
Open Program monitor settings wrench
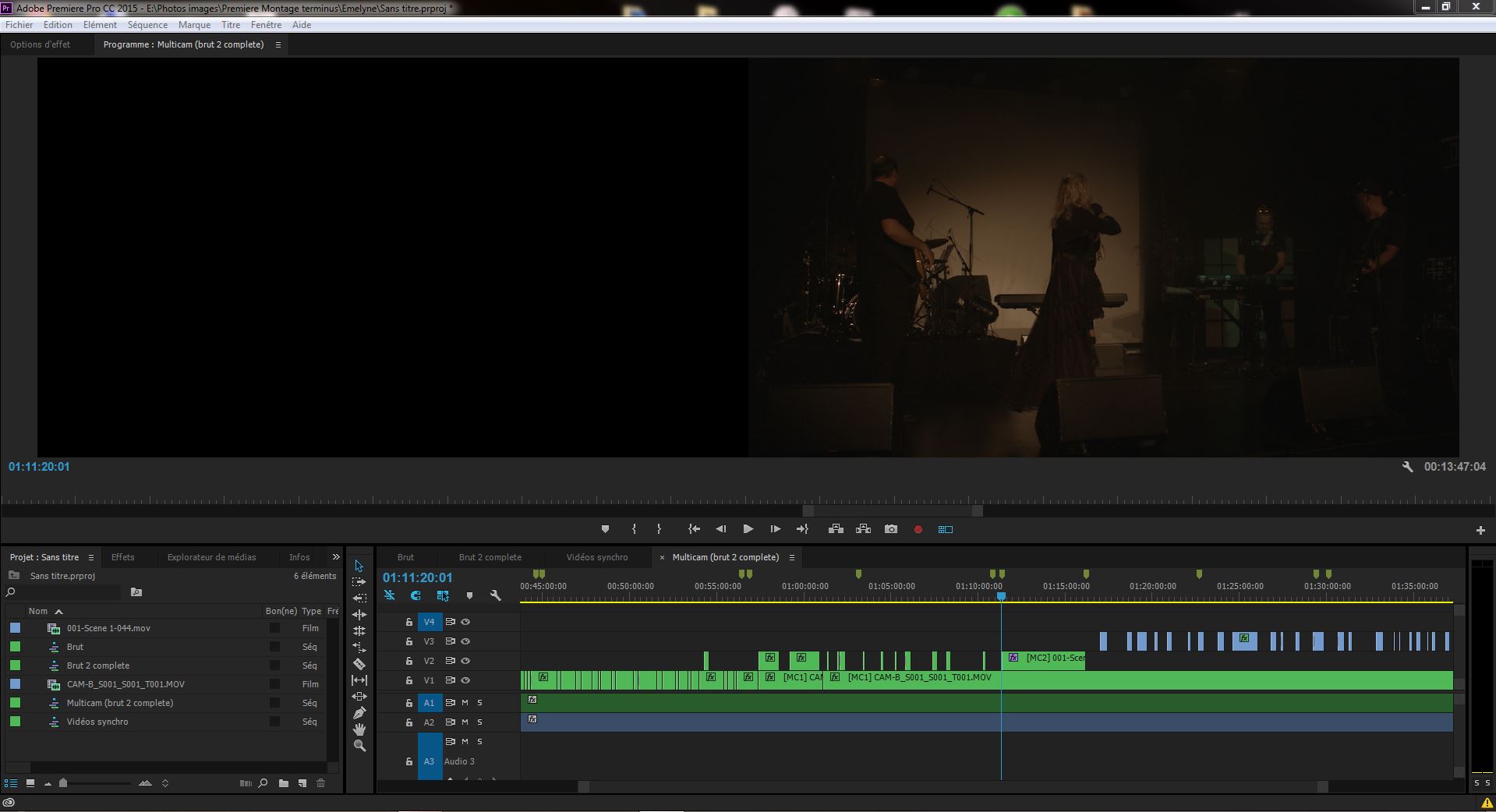coord(1407,467)
